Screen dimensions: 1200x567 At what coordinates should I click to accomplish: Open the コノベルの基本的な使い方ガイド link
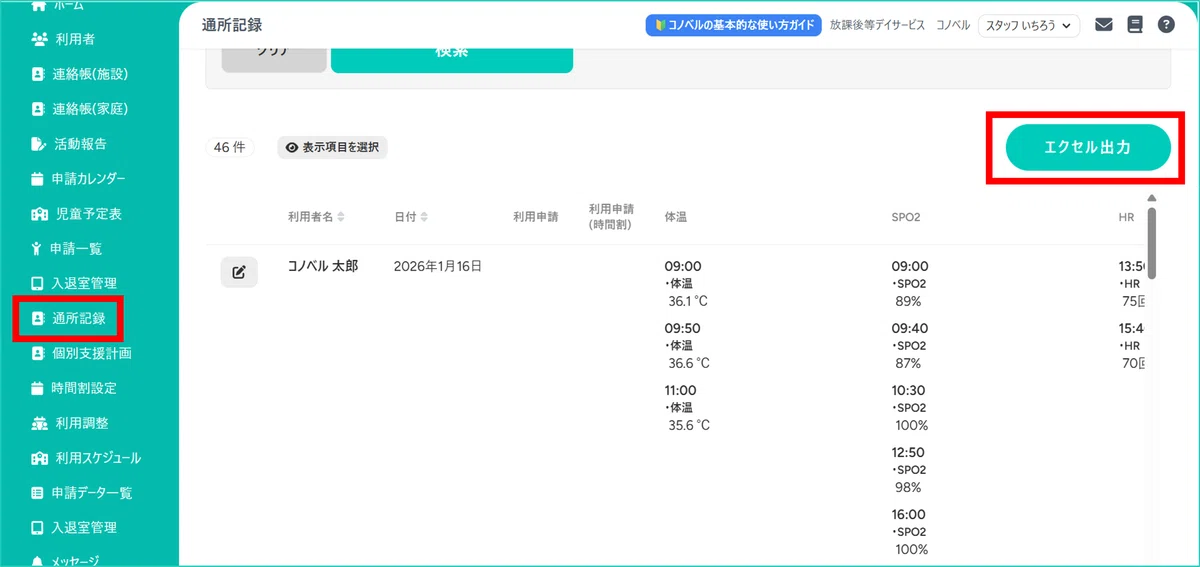click(733, 25)
